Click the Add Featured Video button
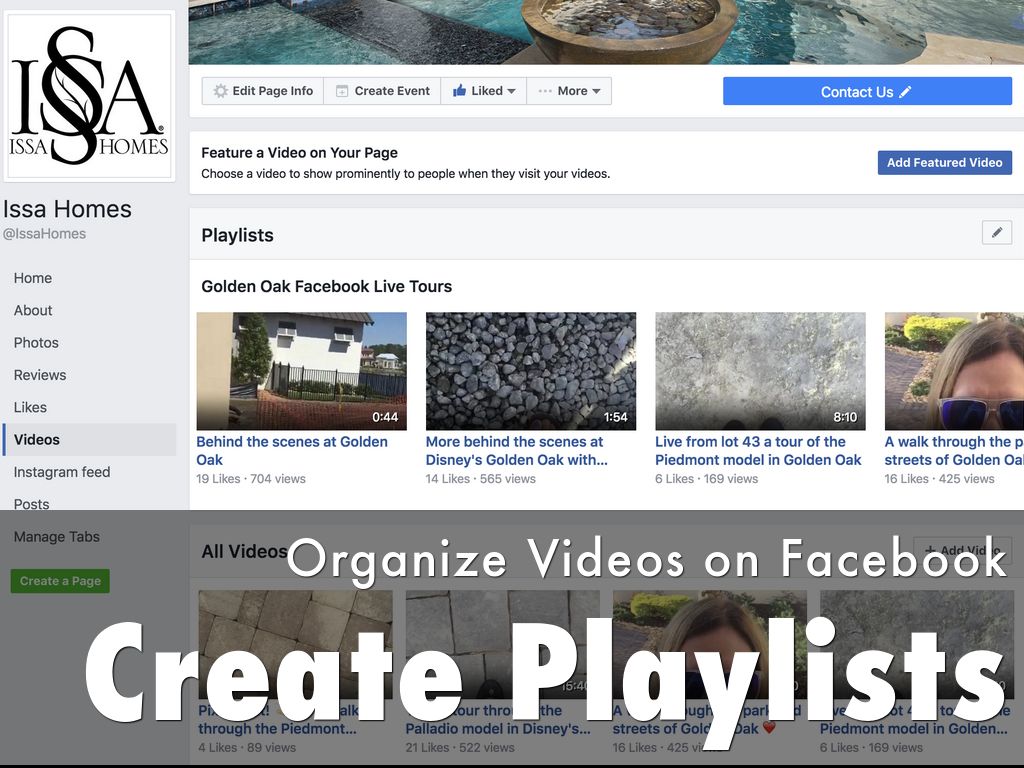The height and width of the screenshot is (768, 1024). click(944, 162)
